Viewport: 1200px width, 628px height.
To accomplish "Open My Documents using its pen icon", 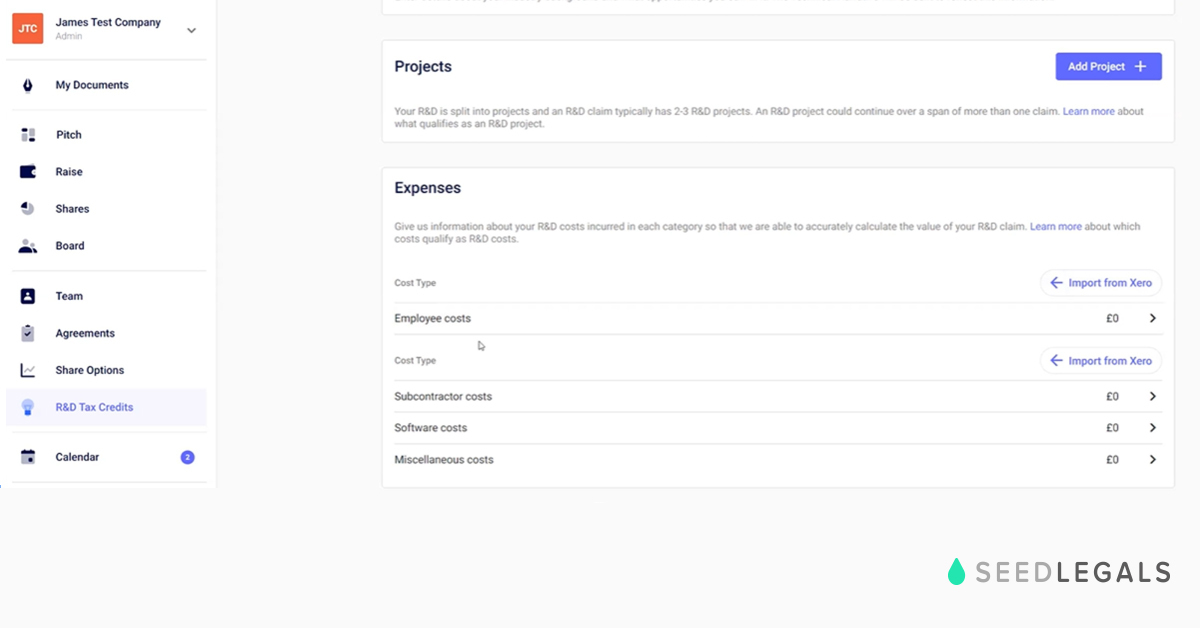I will click(29, 85).
